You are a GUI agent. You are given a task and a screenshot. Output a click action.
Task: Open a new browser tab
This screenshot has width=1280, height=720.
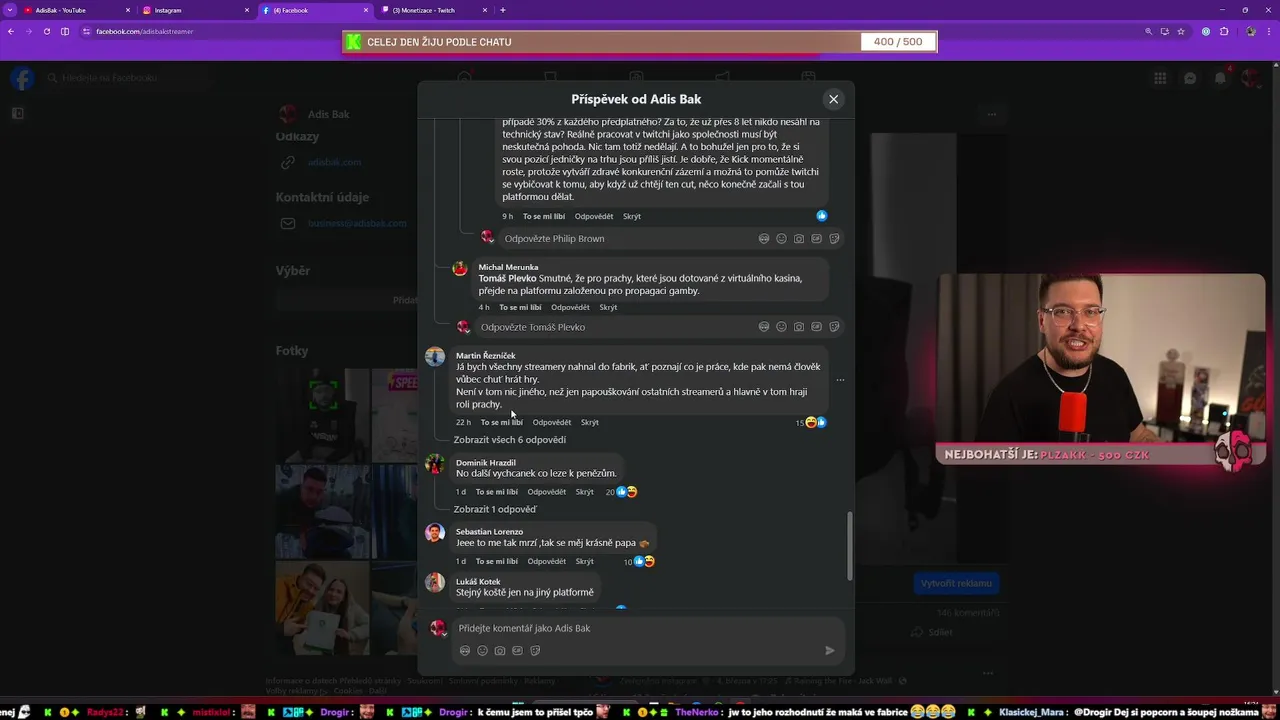coord(502,10)
